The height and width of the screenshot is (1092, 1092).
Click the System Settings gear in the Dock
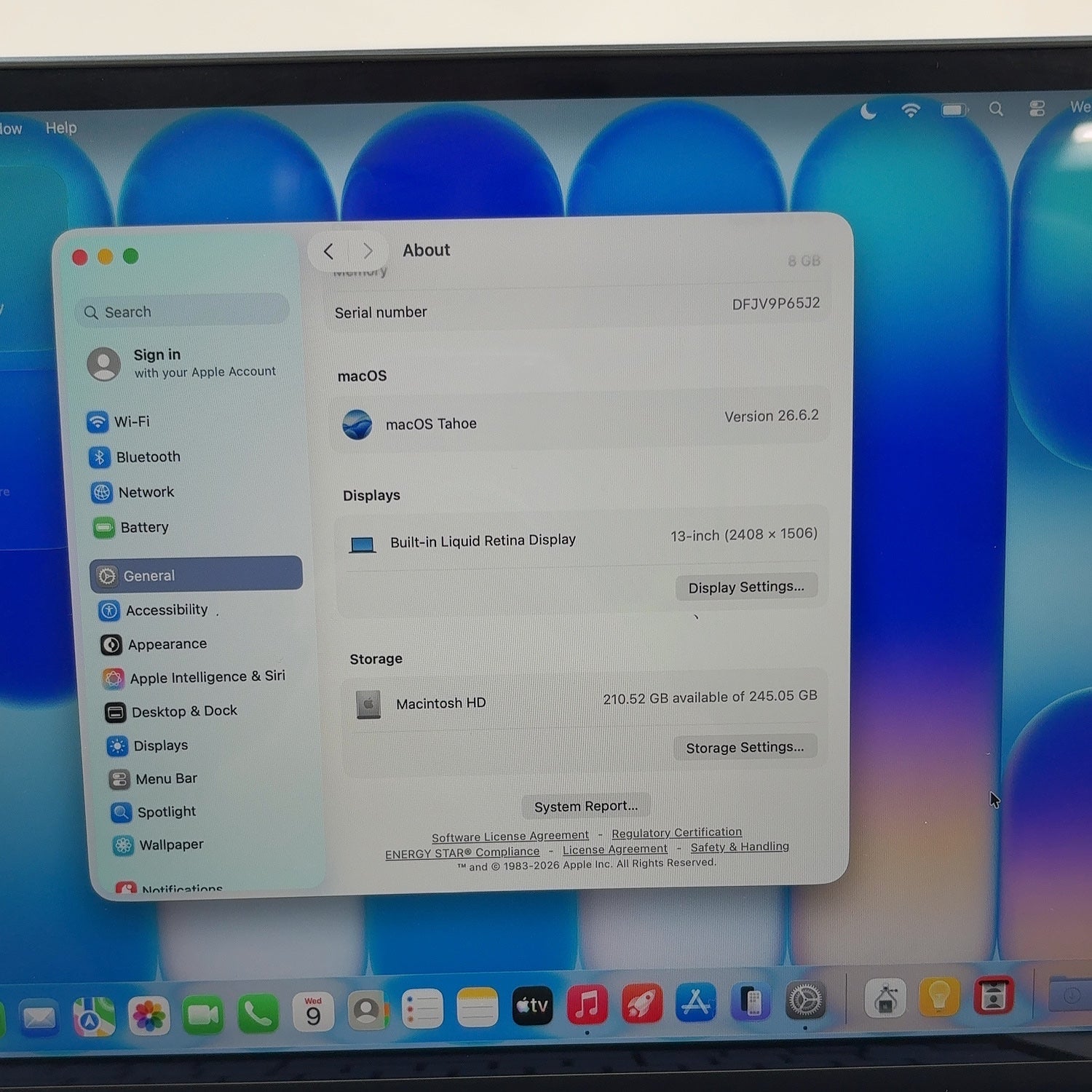coord(805,999)
